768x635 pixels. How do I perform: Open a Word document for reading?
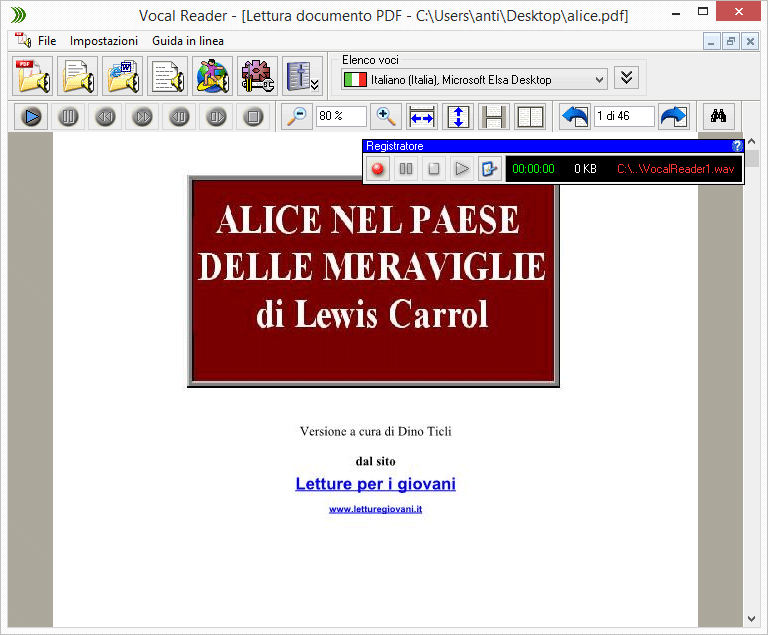click(122, 76)
